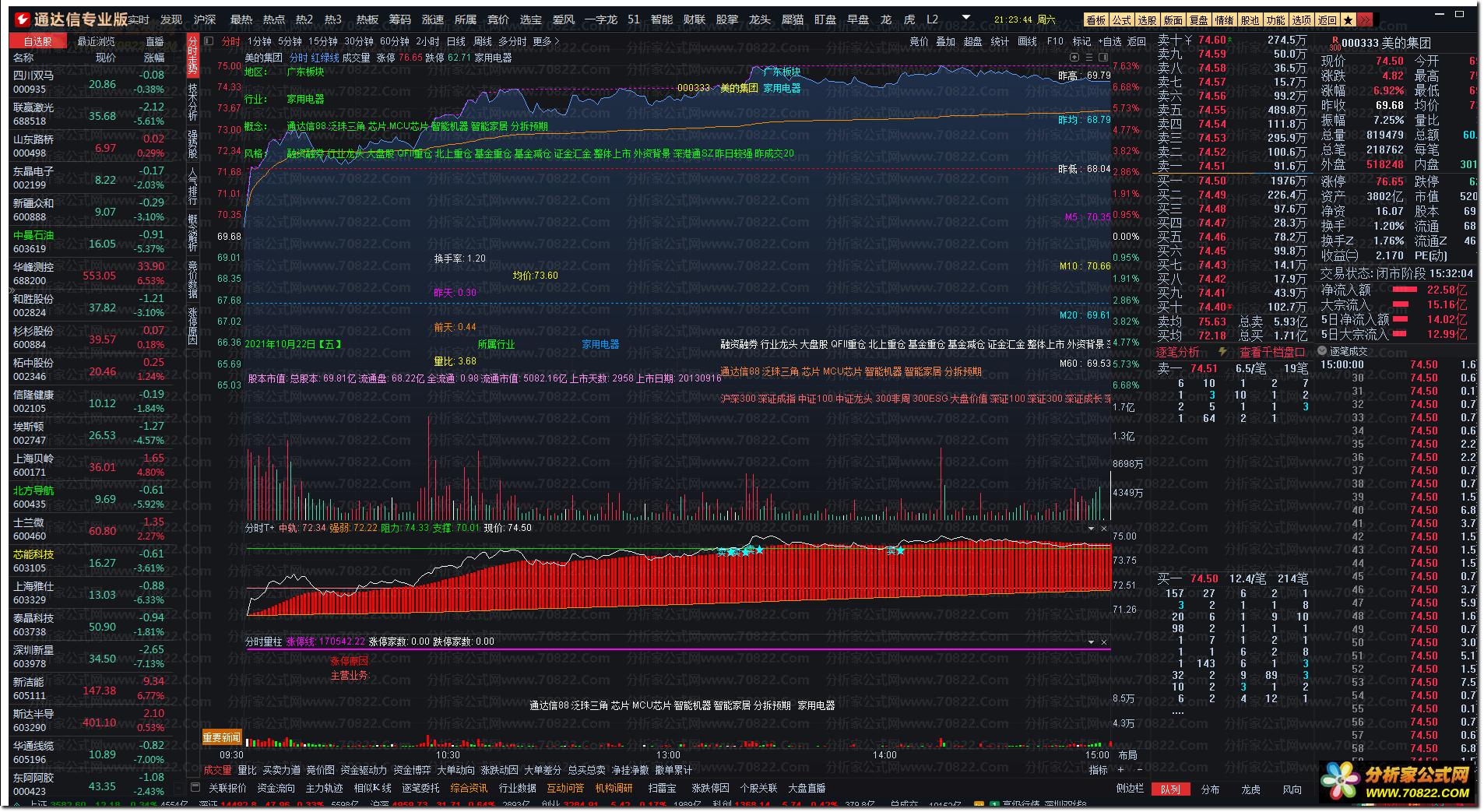Open the 分时T+ panel dropdown arrow
Screen dimensions: 1484x812
[1091, 529]
